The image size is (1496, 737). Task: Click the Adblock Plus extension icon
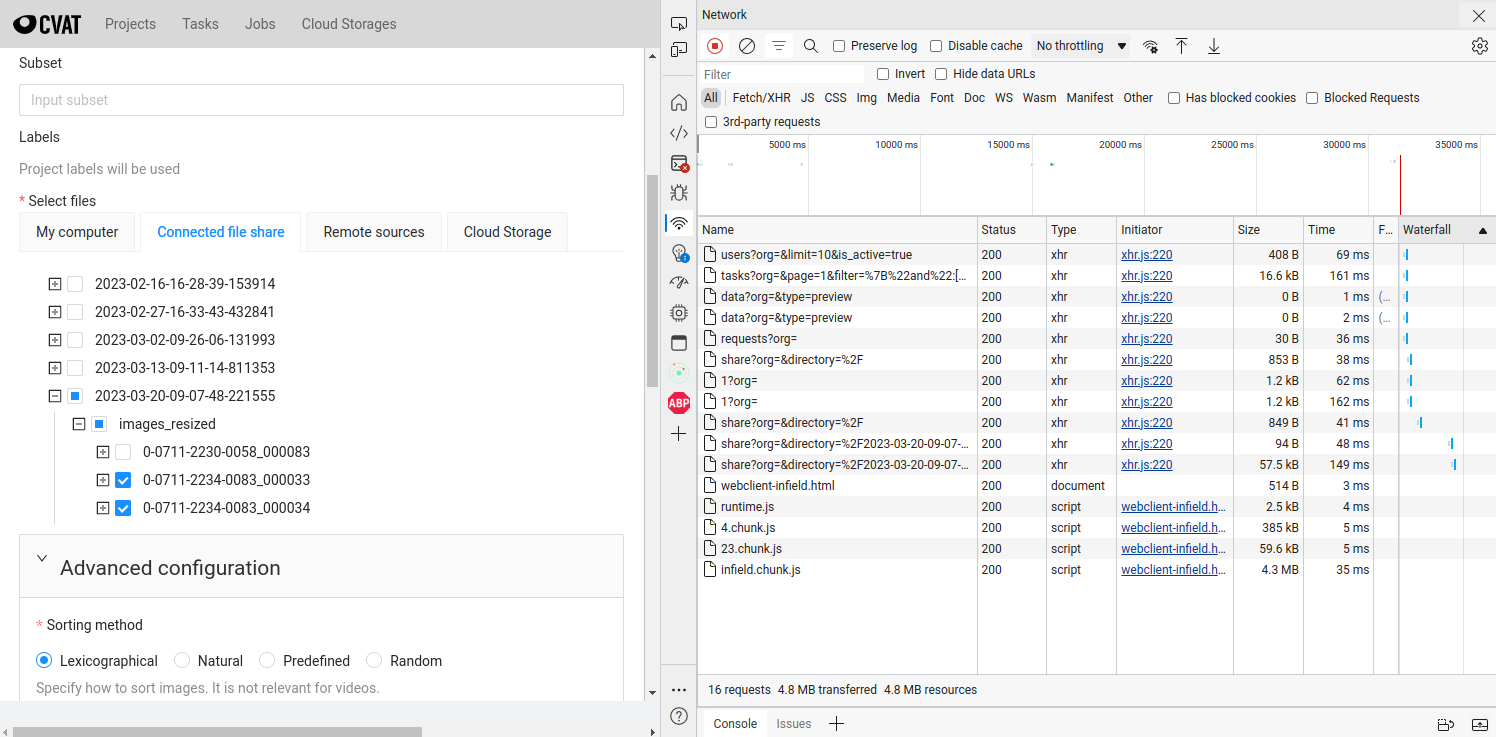click(x=679, y=402)
